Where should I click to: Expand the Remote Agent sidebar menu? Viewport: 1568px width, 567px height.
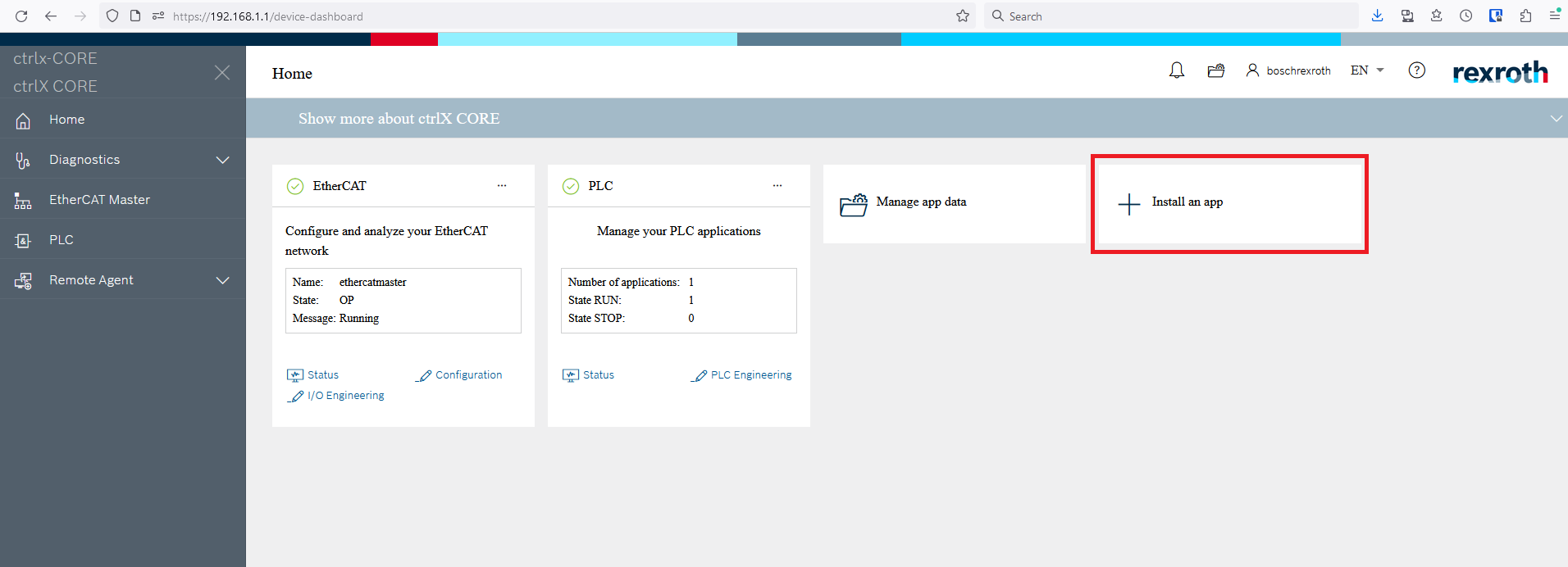222,280
